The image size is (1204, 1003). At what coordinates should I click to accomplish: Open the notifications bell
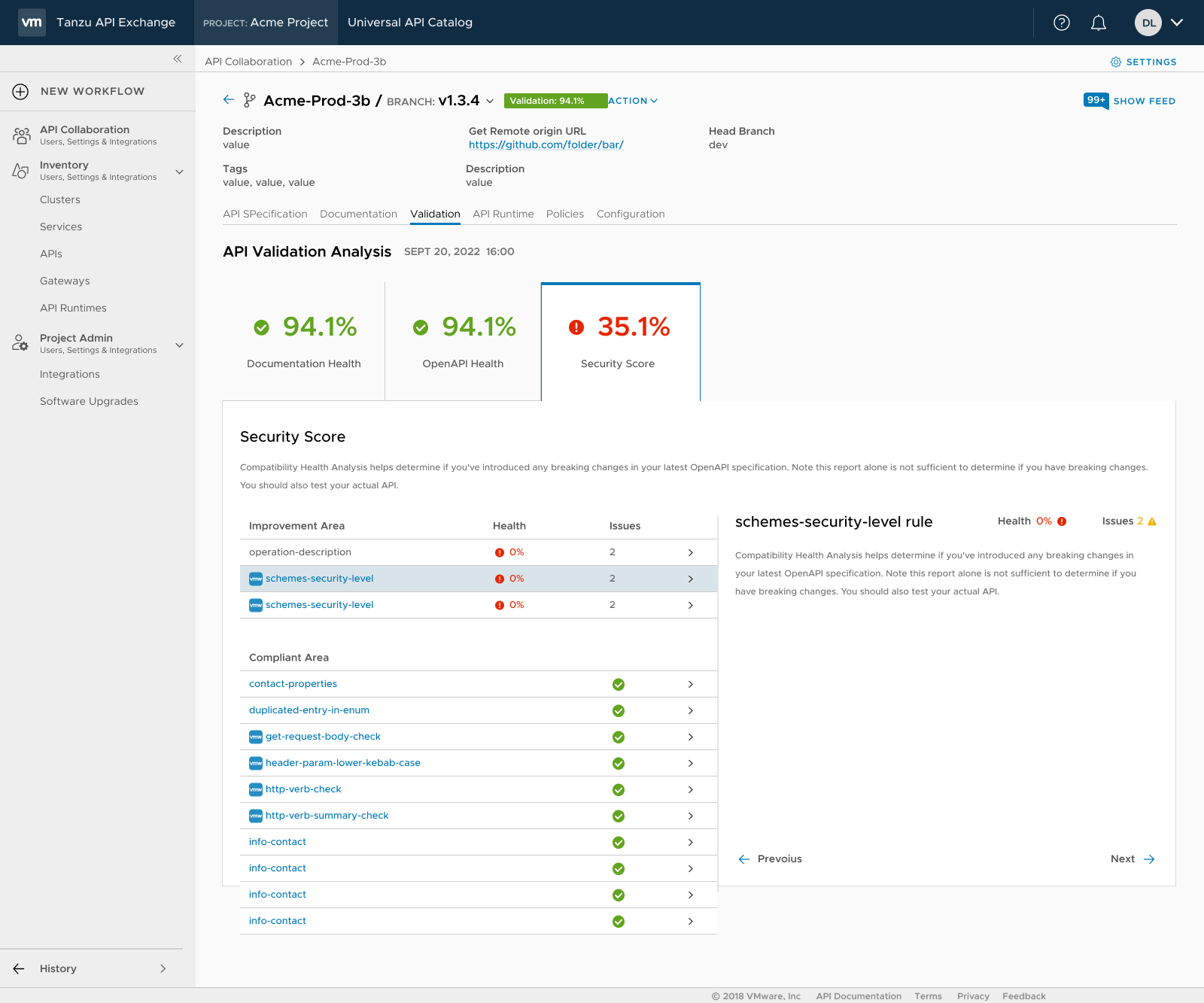(1099, 23)
